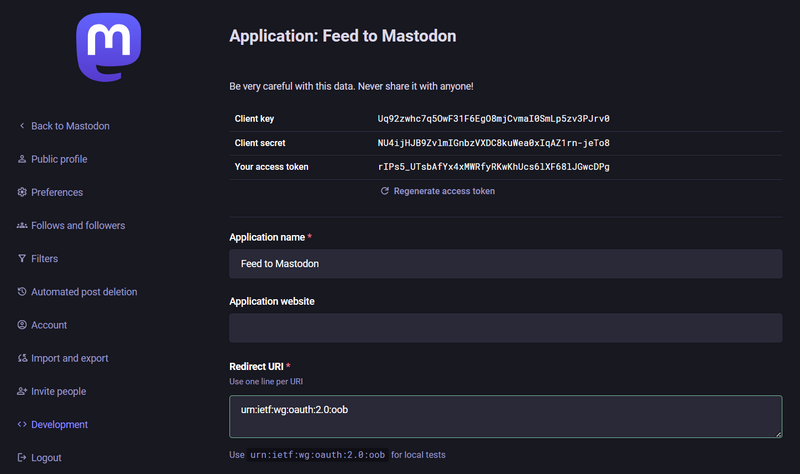This screenshot has width=800, height=474.
Task: Click the 'Client secret' row label
Action: [260, 143]
